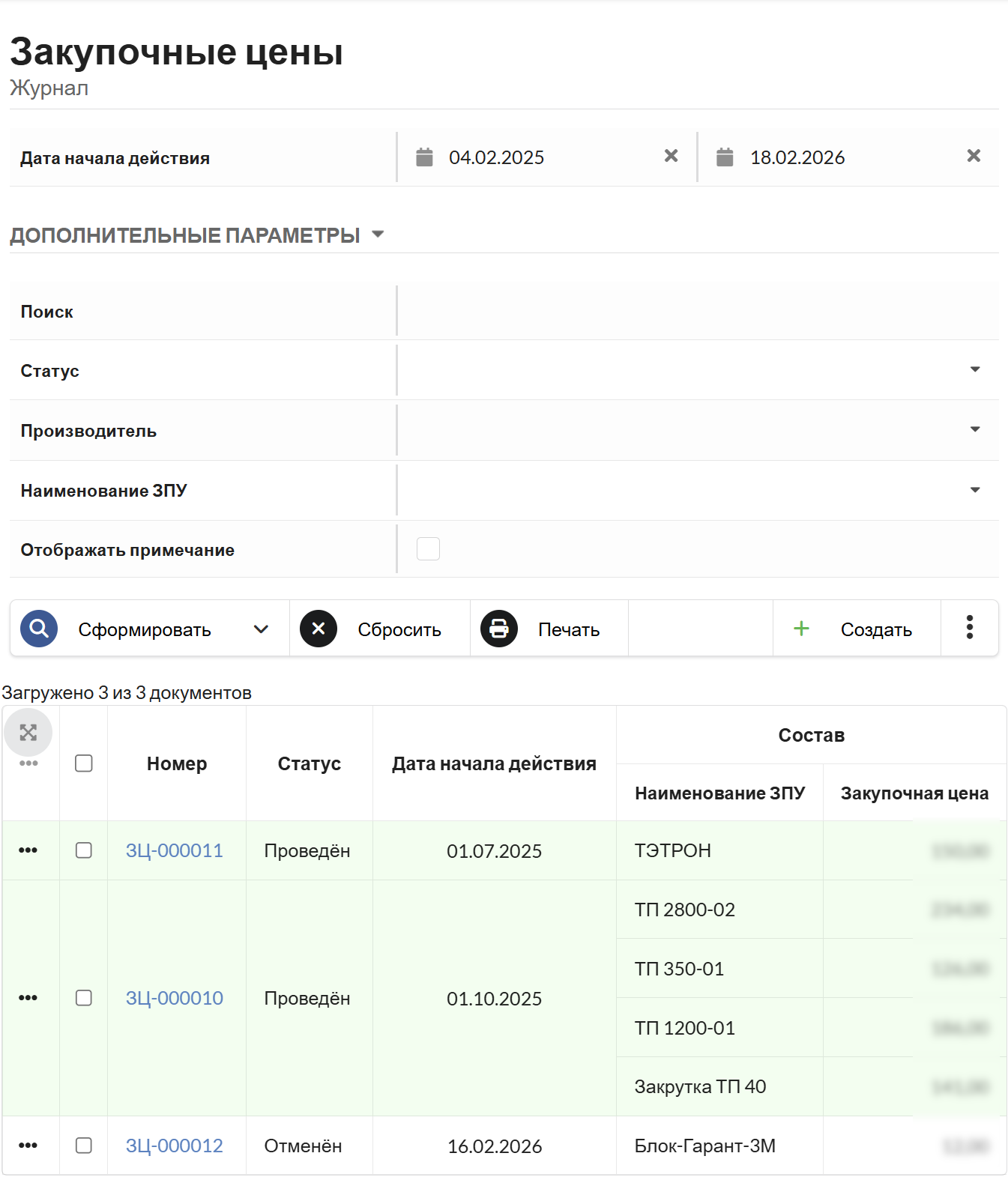Click the Печать button text
The width and height of the screenshot is (1008, 1180).
tap(569, 630)
